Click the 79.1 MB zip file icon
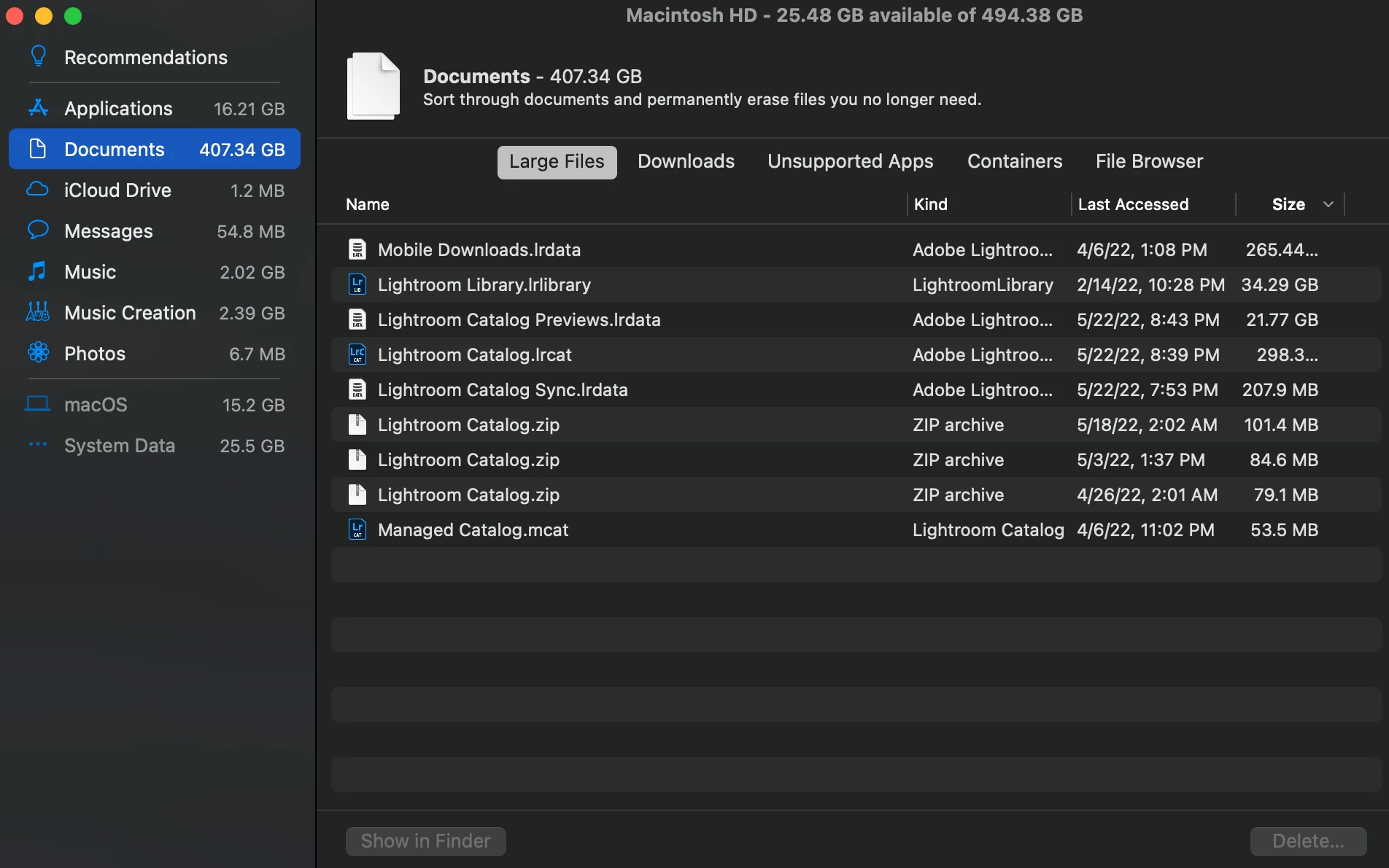Image resolution: width=1389 pixels, height=868 pixels. point(357,495)
